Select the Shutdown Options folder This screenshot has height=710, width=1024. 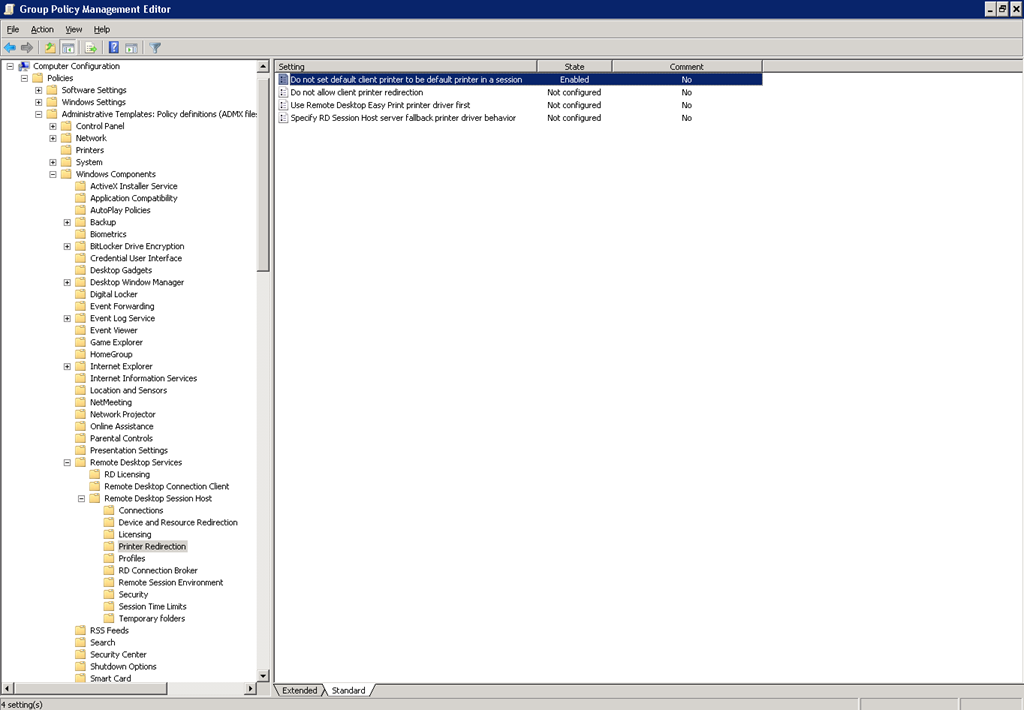123,667
